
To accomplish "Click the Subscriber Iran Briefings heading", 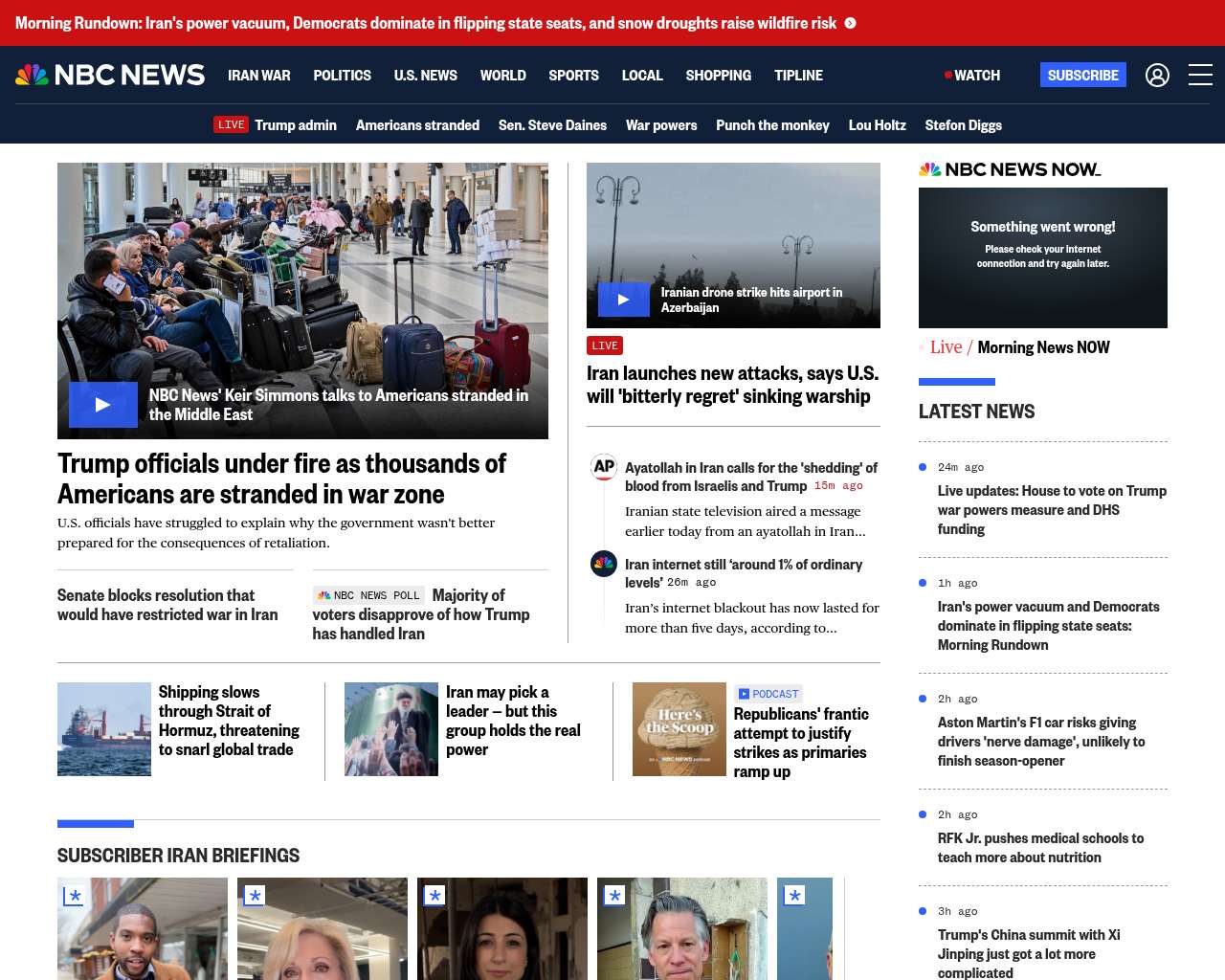I will click(179, 856).
